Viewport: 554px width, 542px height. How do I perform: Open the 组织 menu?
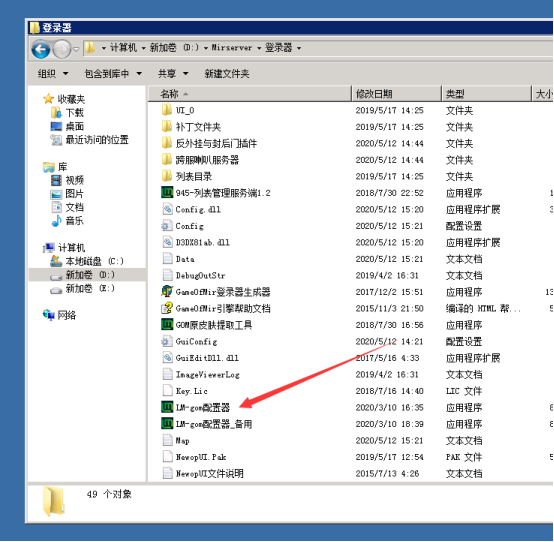(x=53, y=73)
